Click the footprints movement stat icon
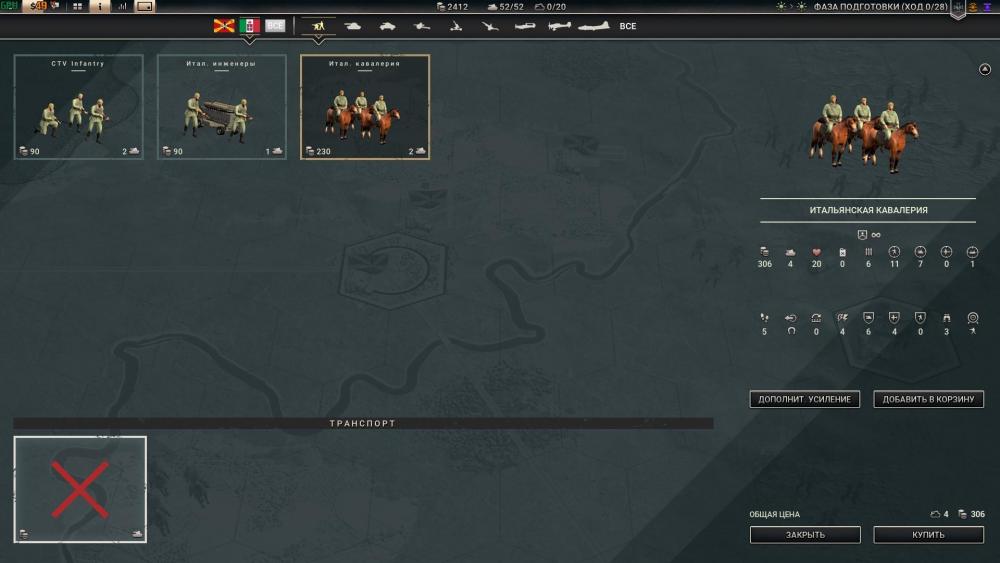This screenshot has height=563, width=1000. click(x=764, y=318)
